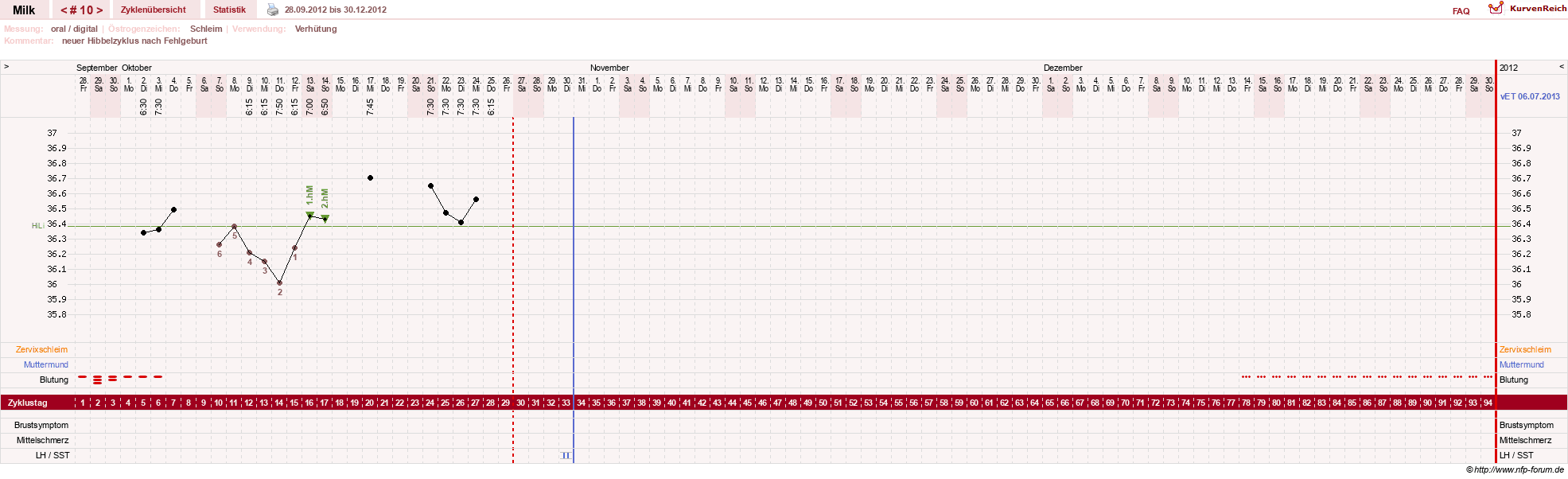
Task: Click the comment 'neuer Hibbelzyklus nach Fehlgeburt'
Action: 134,41
